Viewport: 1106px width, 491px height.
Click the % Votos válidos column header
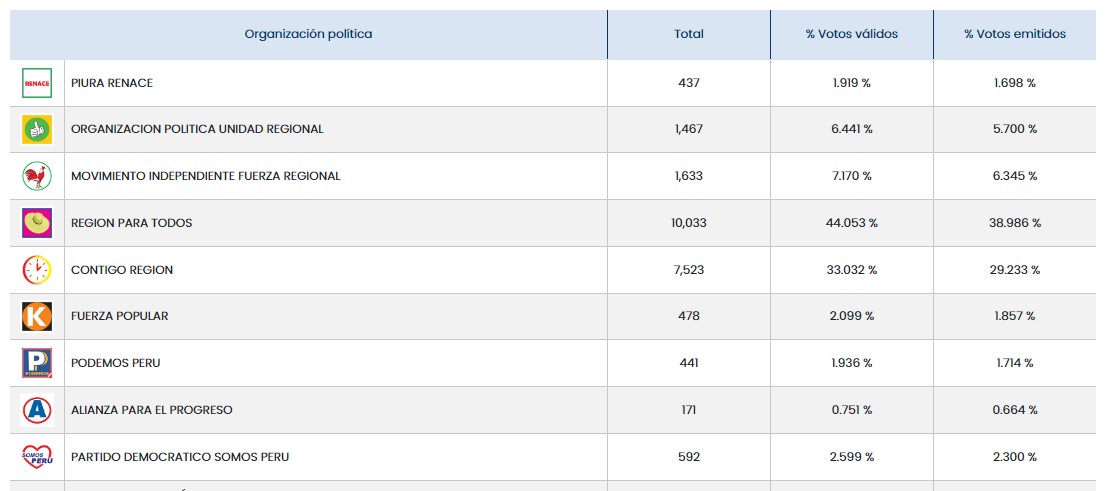click(851, 34)
